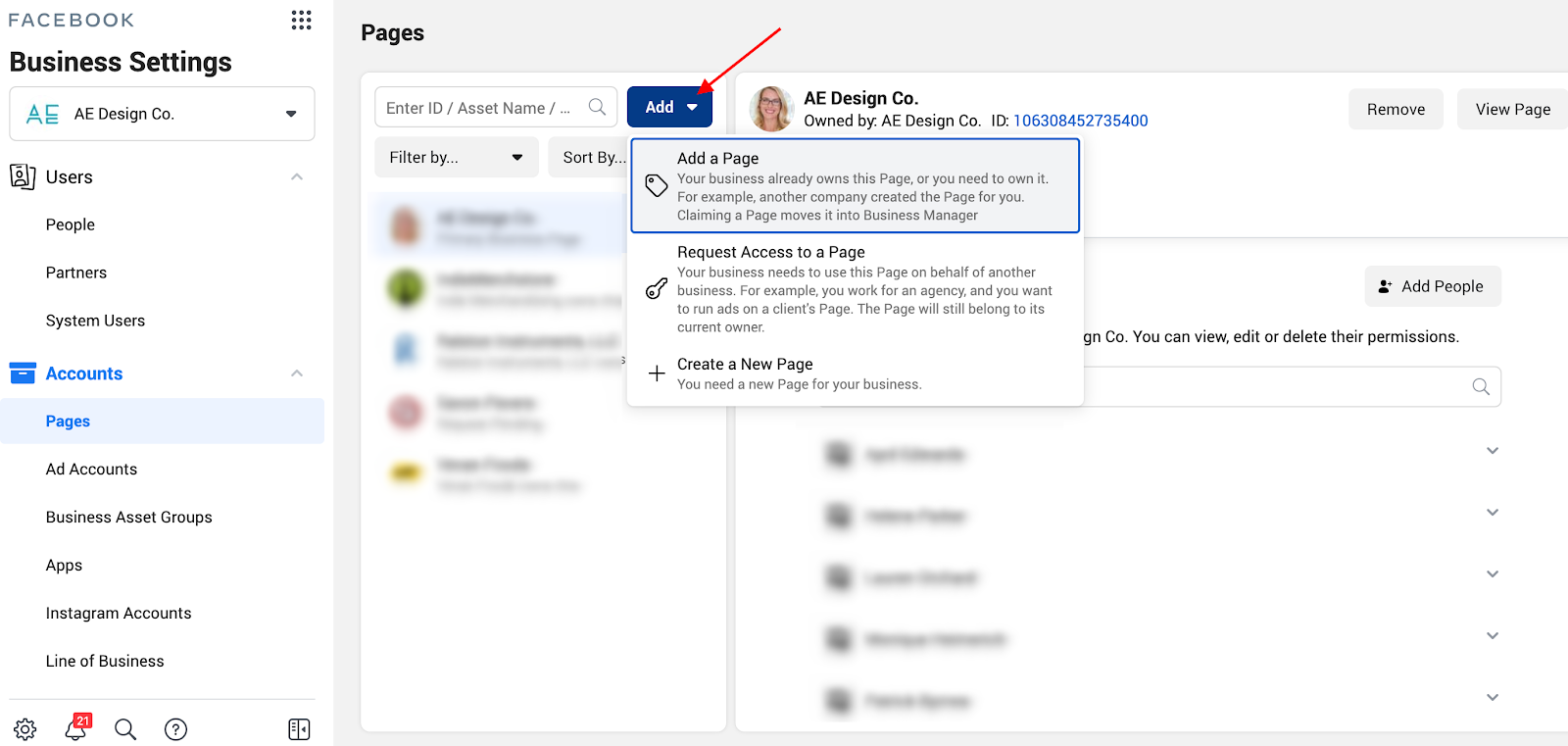Click the AE Design Co. profile picture
This screenshot has width=1568, height=746.
(x=771, y=109)
